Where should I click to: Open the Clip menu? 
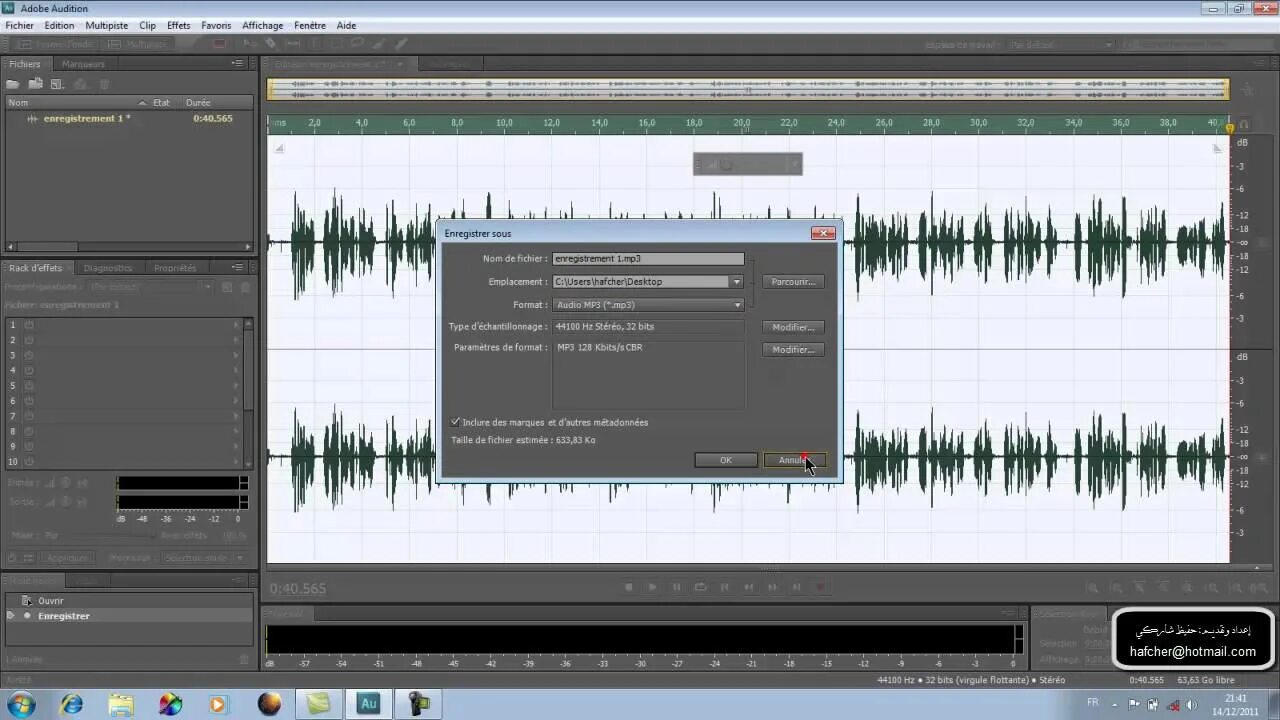pos(147,25)
